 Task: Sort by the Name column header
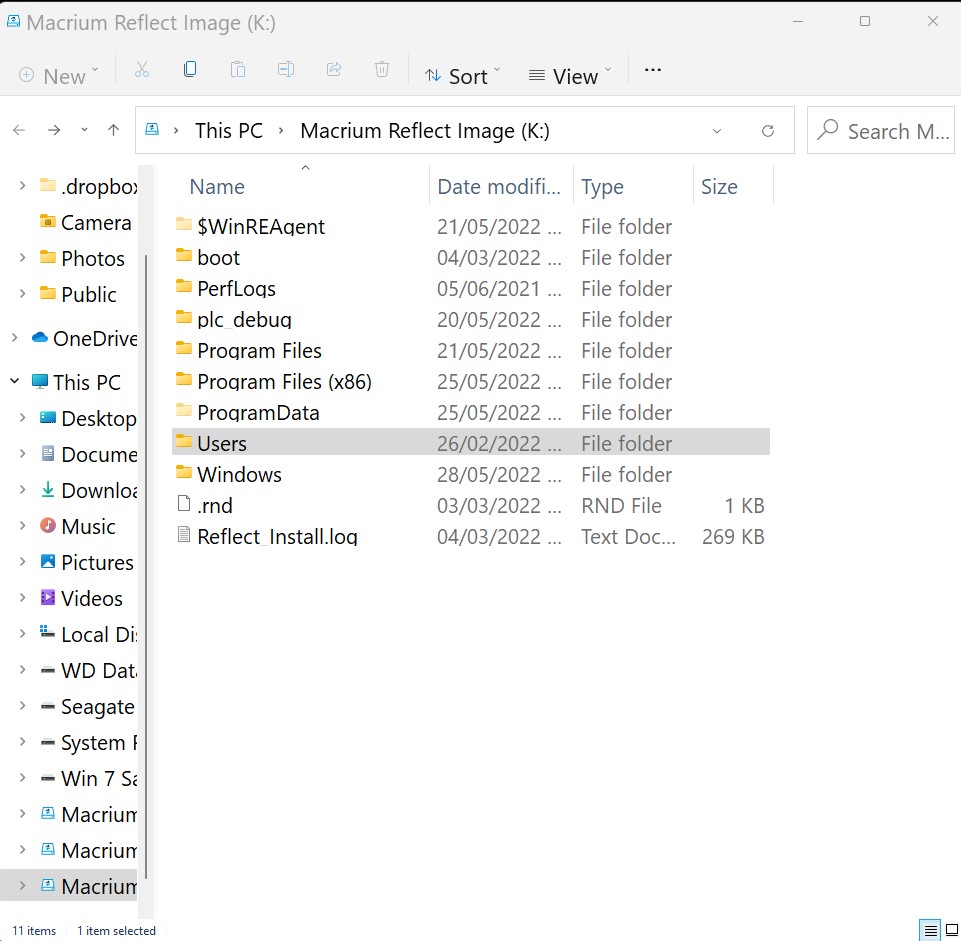coord(217,187)
